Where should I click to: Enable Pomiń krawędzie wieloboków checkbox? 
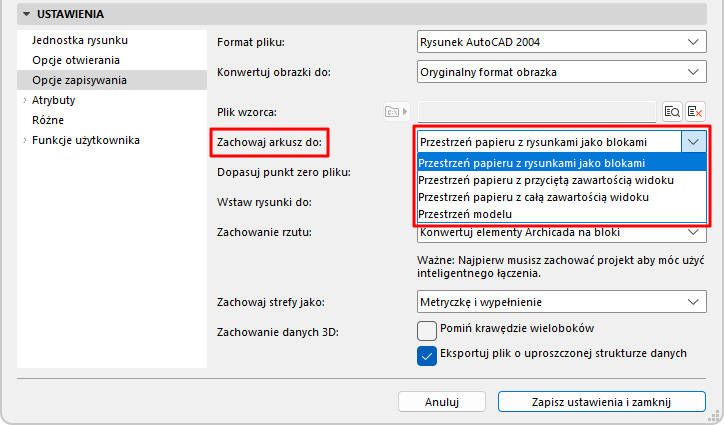pyautogui.click(x=427, y=330)
